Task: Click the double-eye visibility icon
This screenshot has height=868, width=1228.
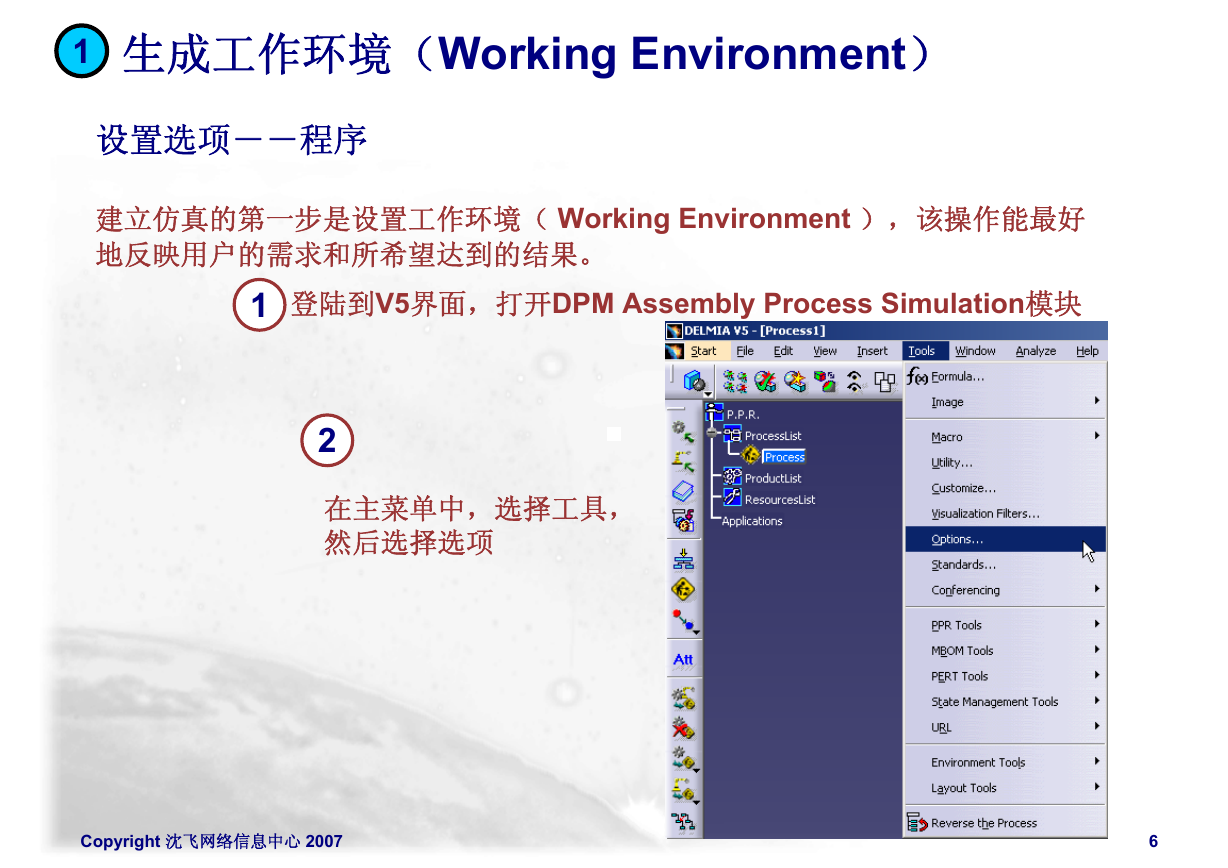Action: [x=855, y=381]
